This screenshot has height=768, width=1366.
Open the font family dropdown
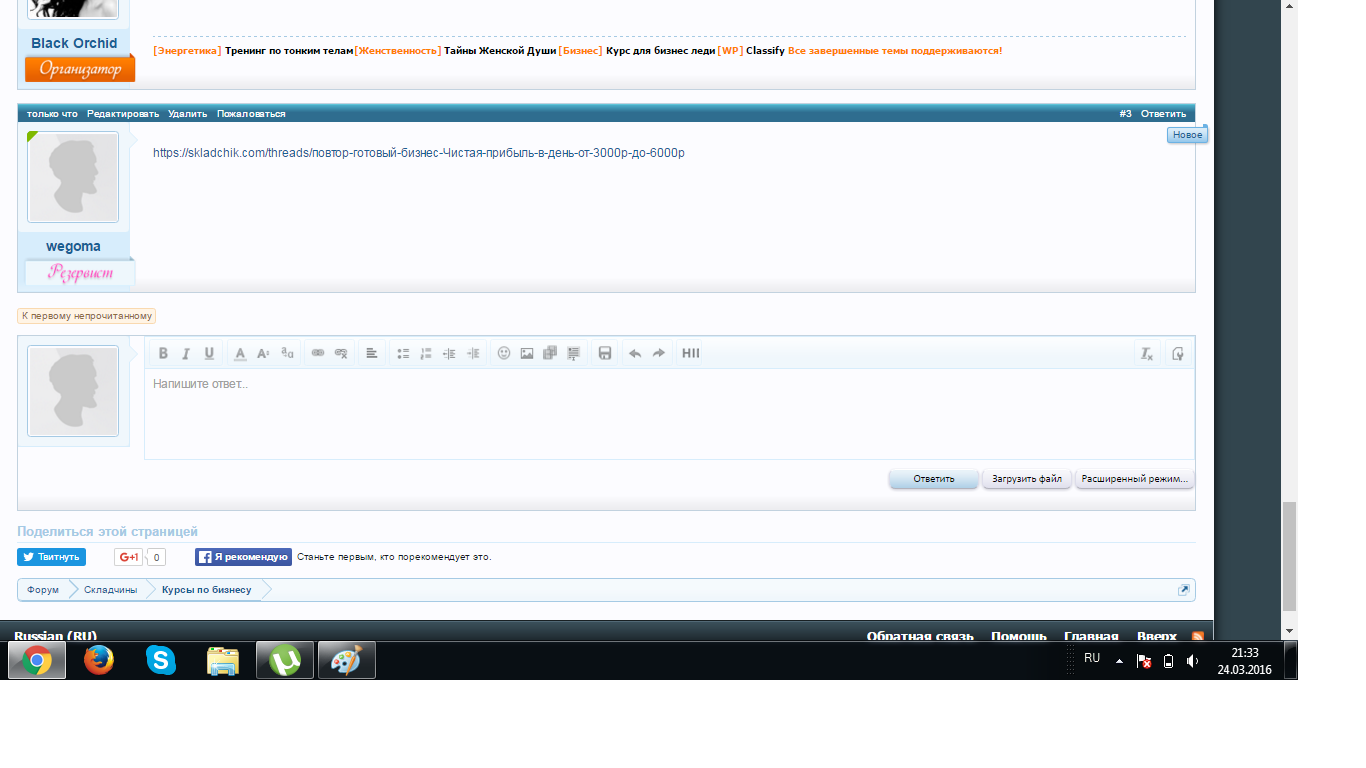coord(287,353)
